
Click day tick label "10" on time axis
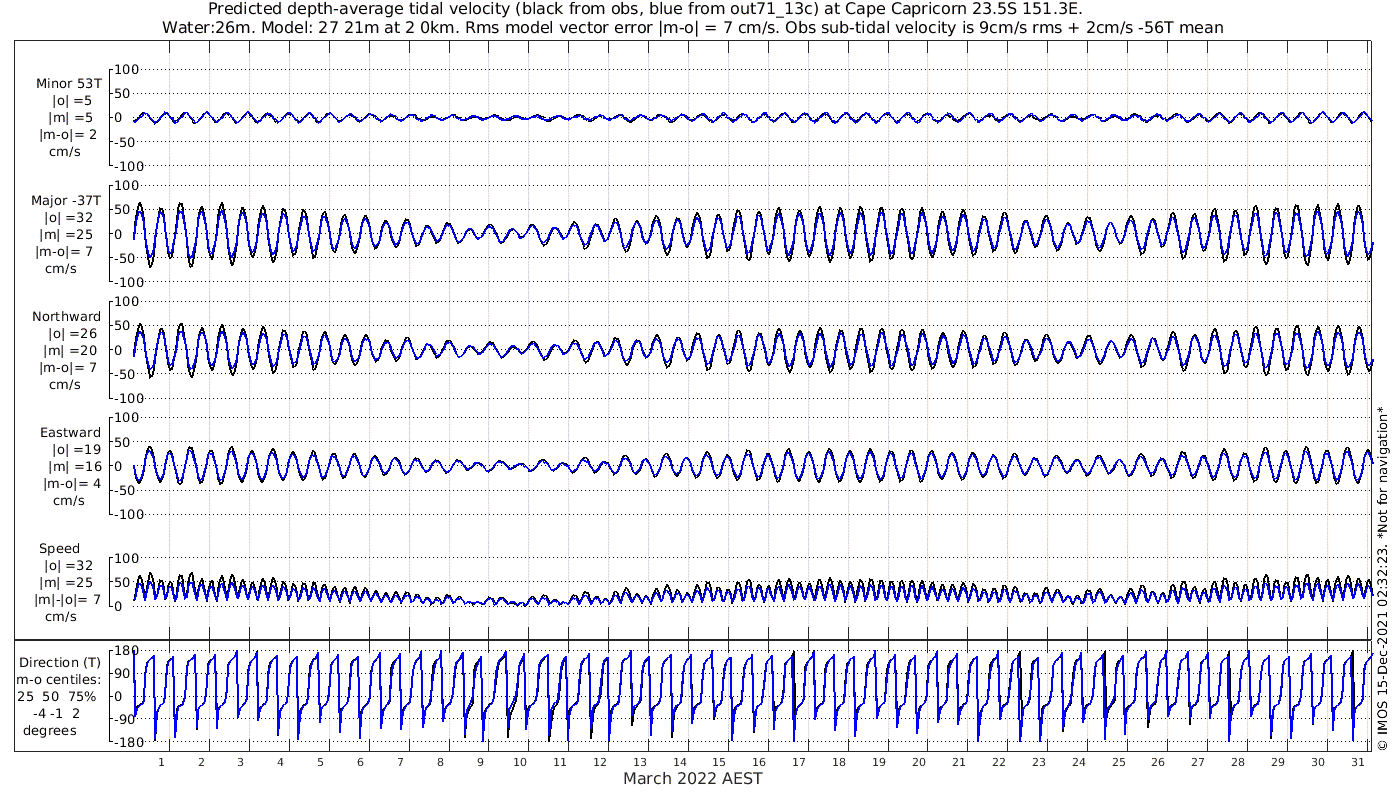coord(519,762)
